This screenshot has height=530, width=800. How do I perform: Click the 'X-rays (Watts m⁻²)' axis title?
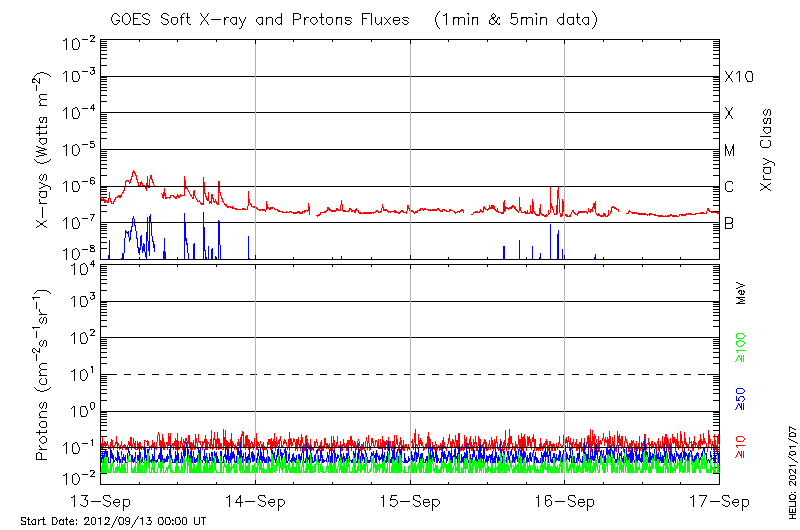coord(44,150)
